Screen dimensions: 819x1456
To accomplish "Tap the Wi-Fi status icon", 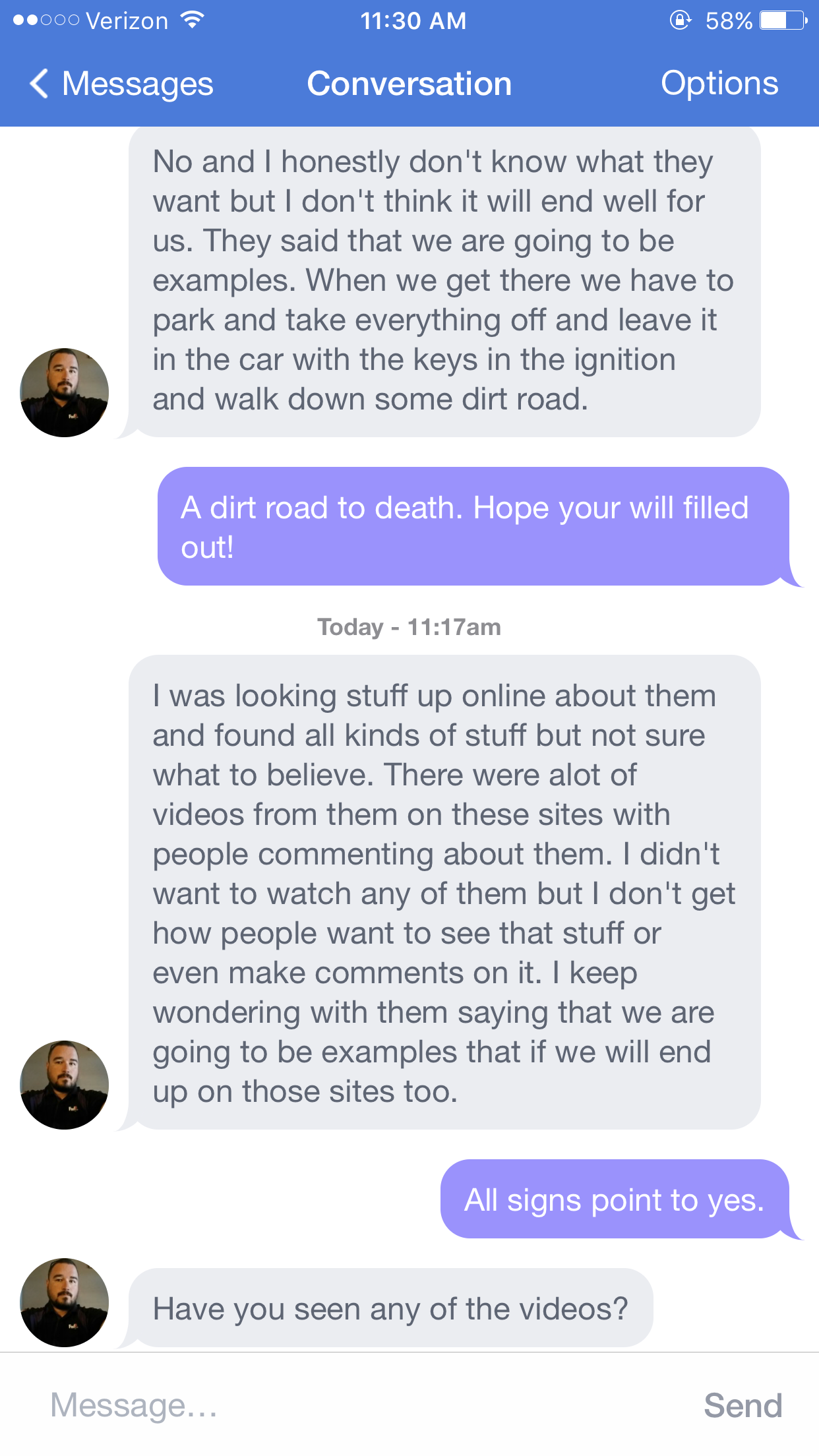I will (x=192, y=20).
